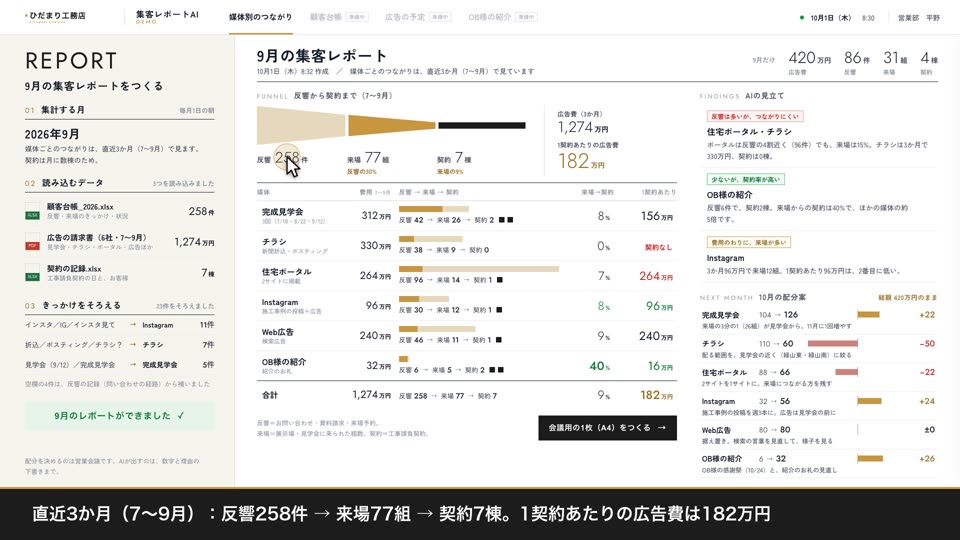Screen dimensions: 960x540
Task: Click the 31組 来場 summary in header
Action: pos(894,62)
